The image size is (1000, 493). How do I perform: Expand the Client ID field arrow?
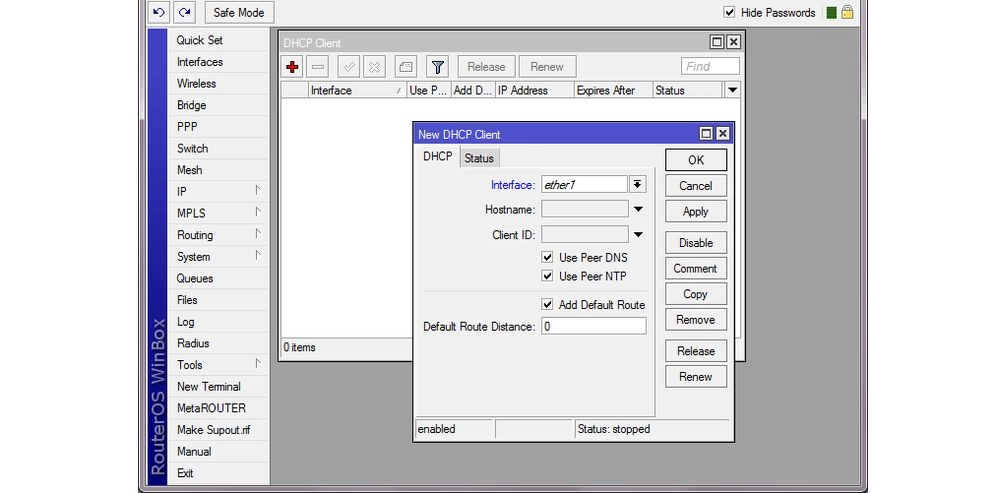pos(638,235)
